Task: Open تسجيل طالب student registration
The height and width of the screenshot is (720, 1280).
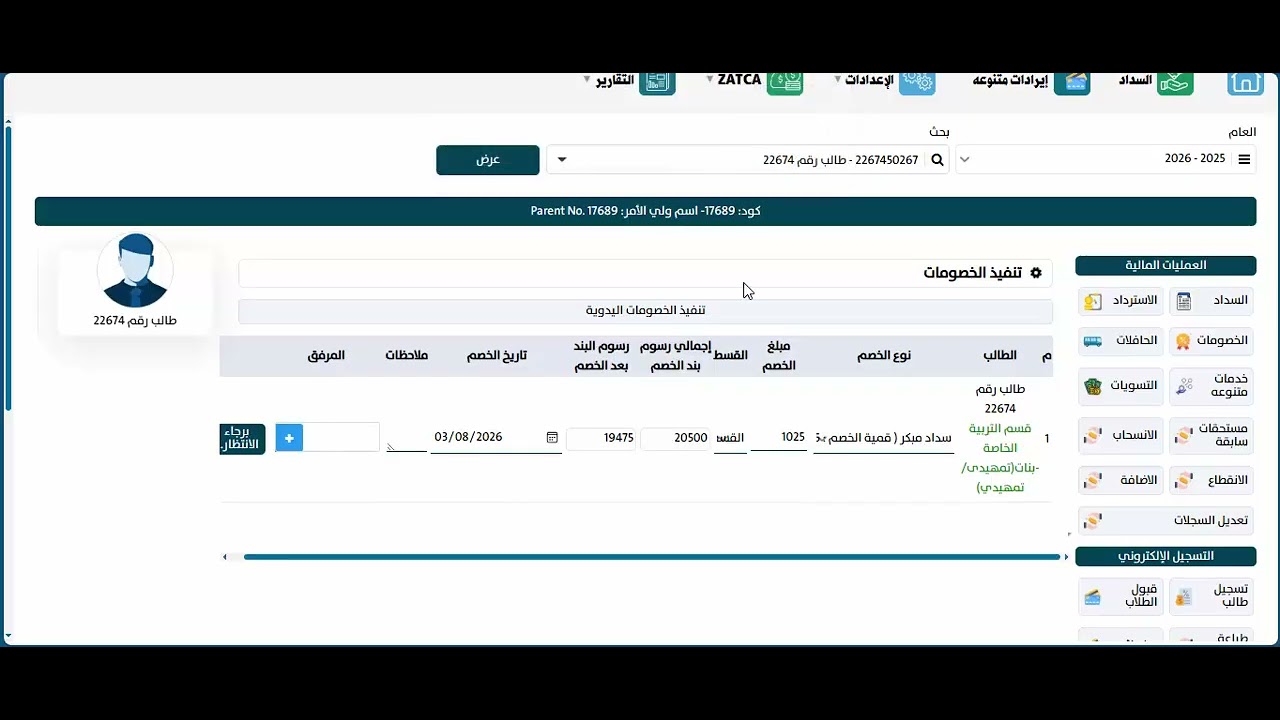Action: point(1211,596)
